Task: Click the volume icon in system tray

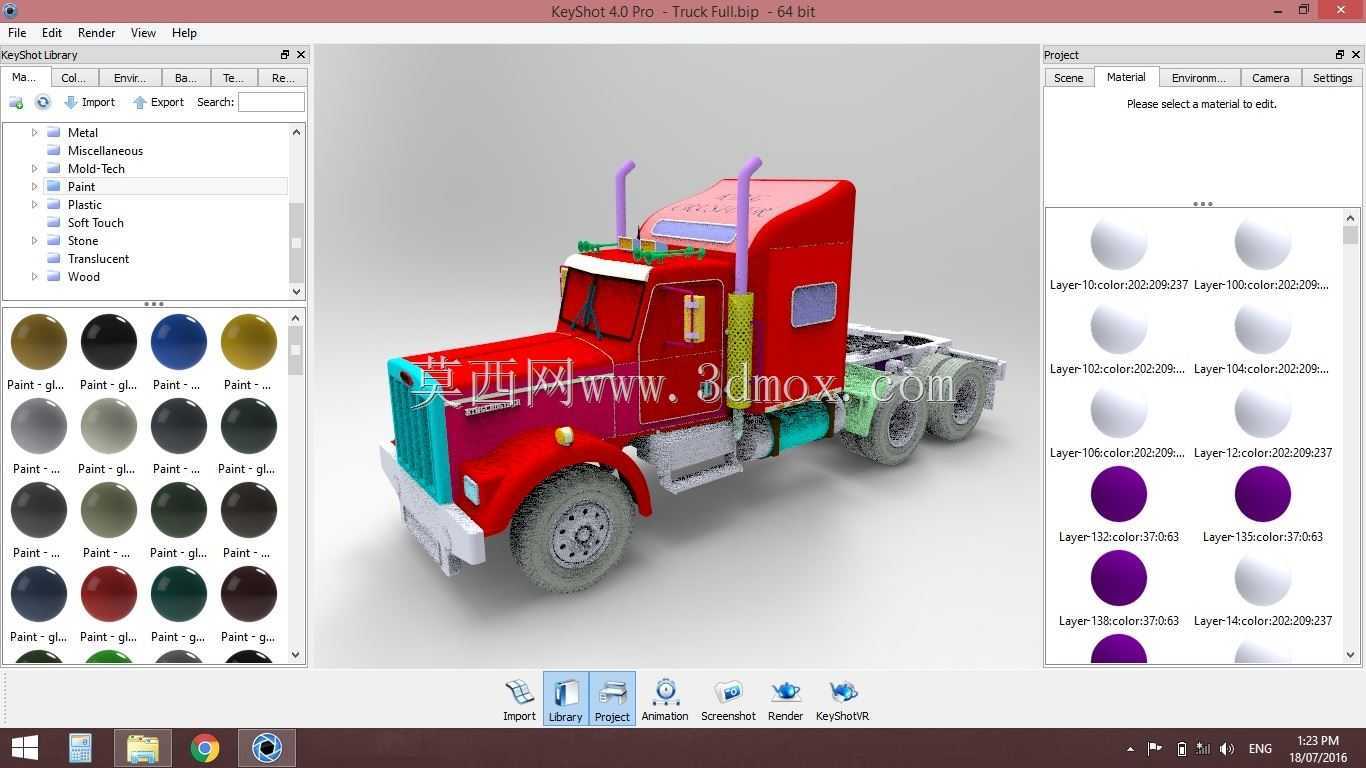Action: coord(1227,749)
